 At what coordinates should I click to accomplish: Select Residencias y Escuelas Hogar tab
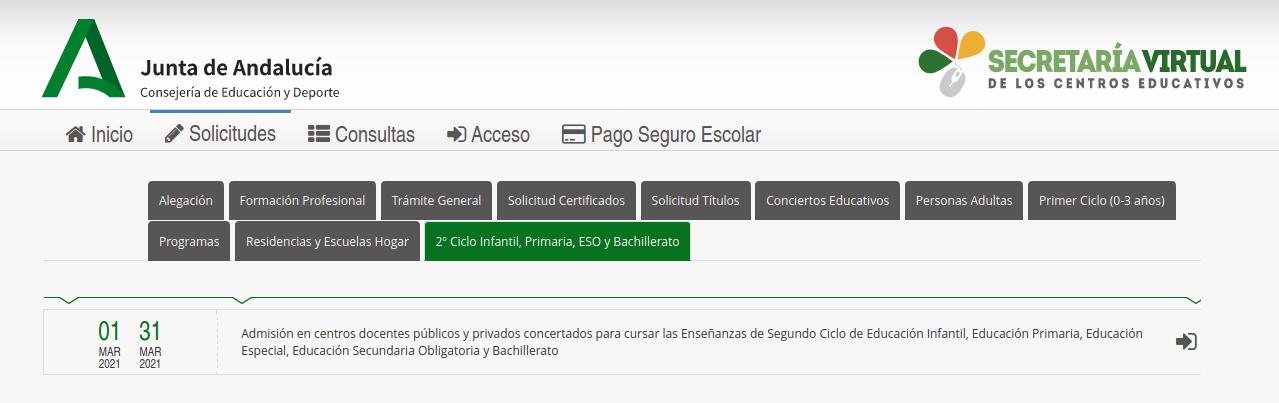point(328,242)
